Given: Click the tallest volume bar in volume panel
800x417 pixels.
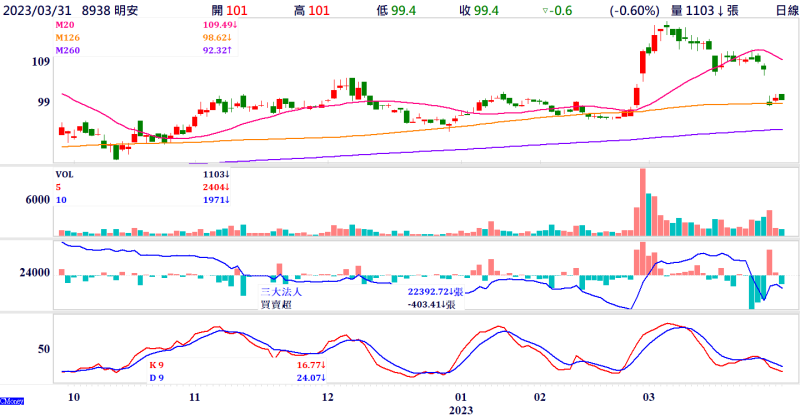Looking at the screenshot, I should tap(641, 201).
